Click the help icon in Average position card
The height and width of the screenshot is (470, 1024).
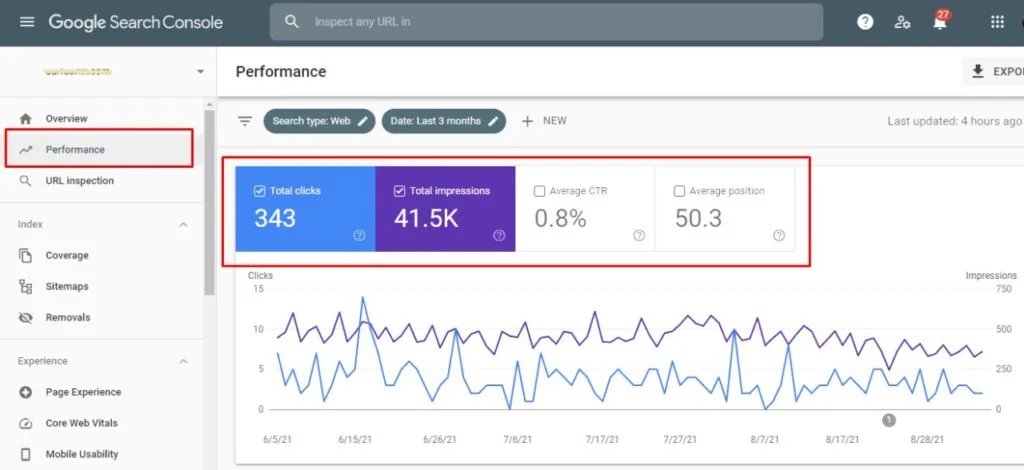pos(778,236)
